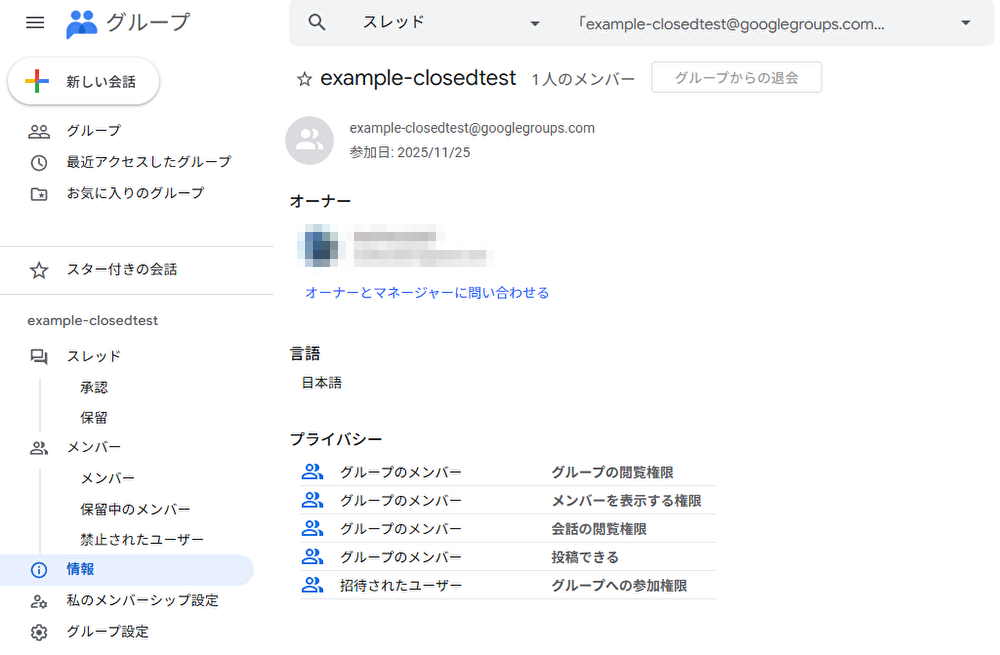Select the メンバー parent section

pyautogui.click(x=94, y=447)
